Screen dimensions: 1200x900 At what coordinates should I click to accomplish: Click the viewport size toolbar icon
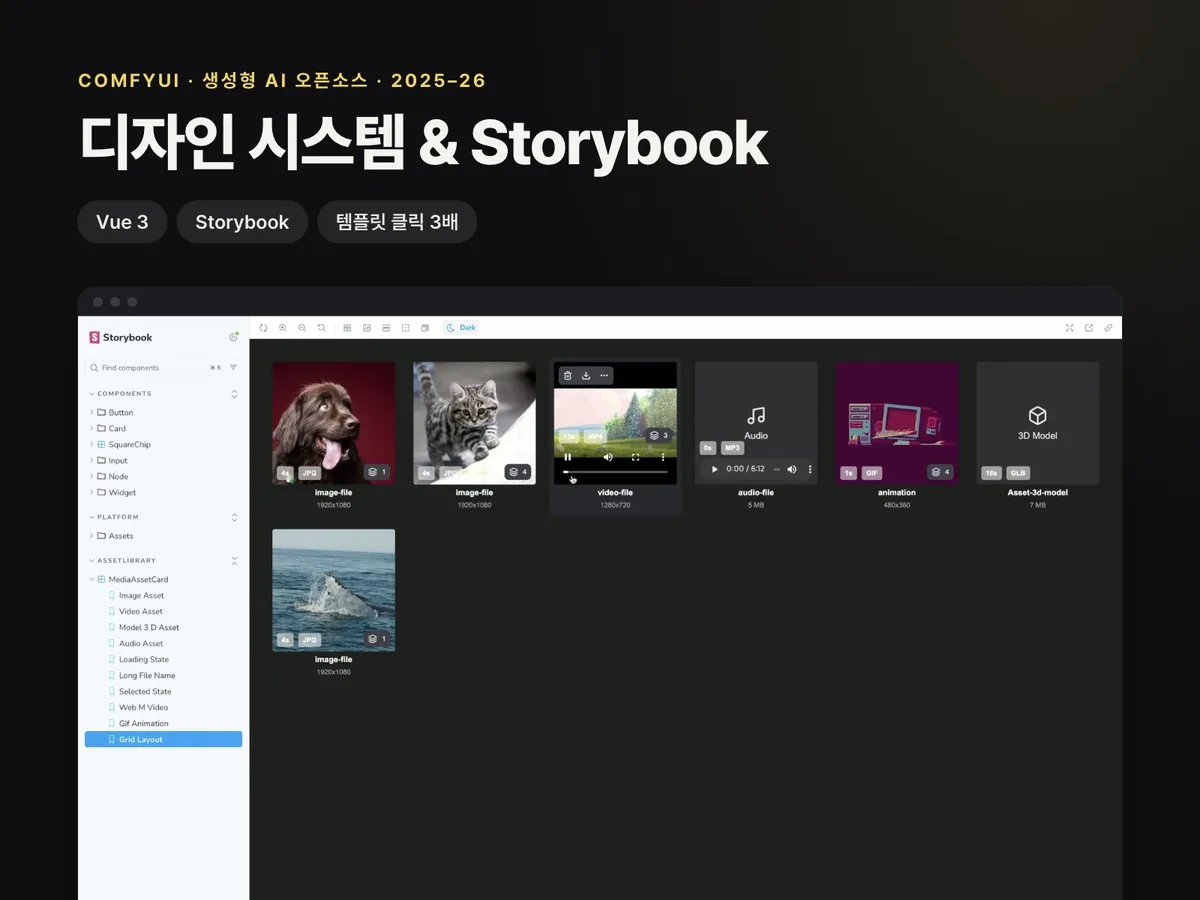tap(386, 328)
